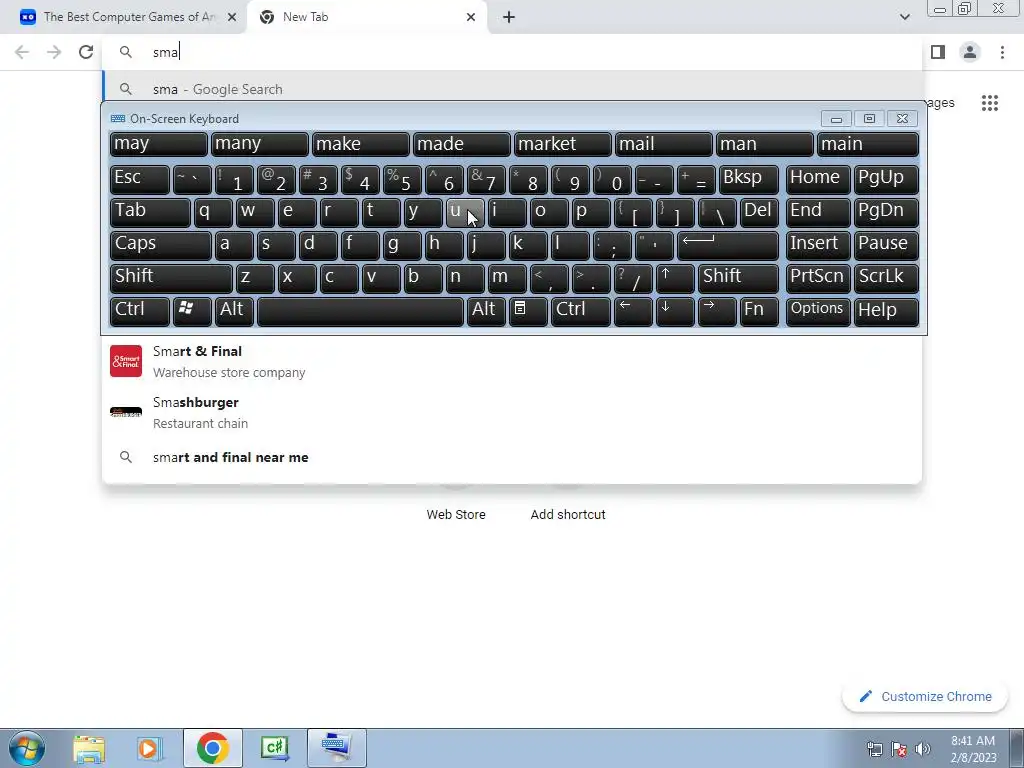Click the Enter key arrow
This screenshot has height=768, width=1024.
coord(728,245)
